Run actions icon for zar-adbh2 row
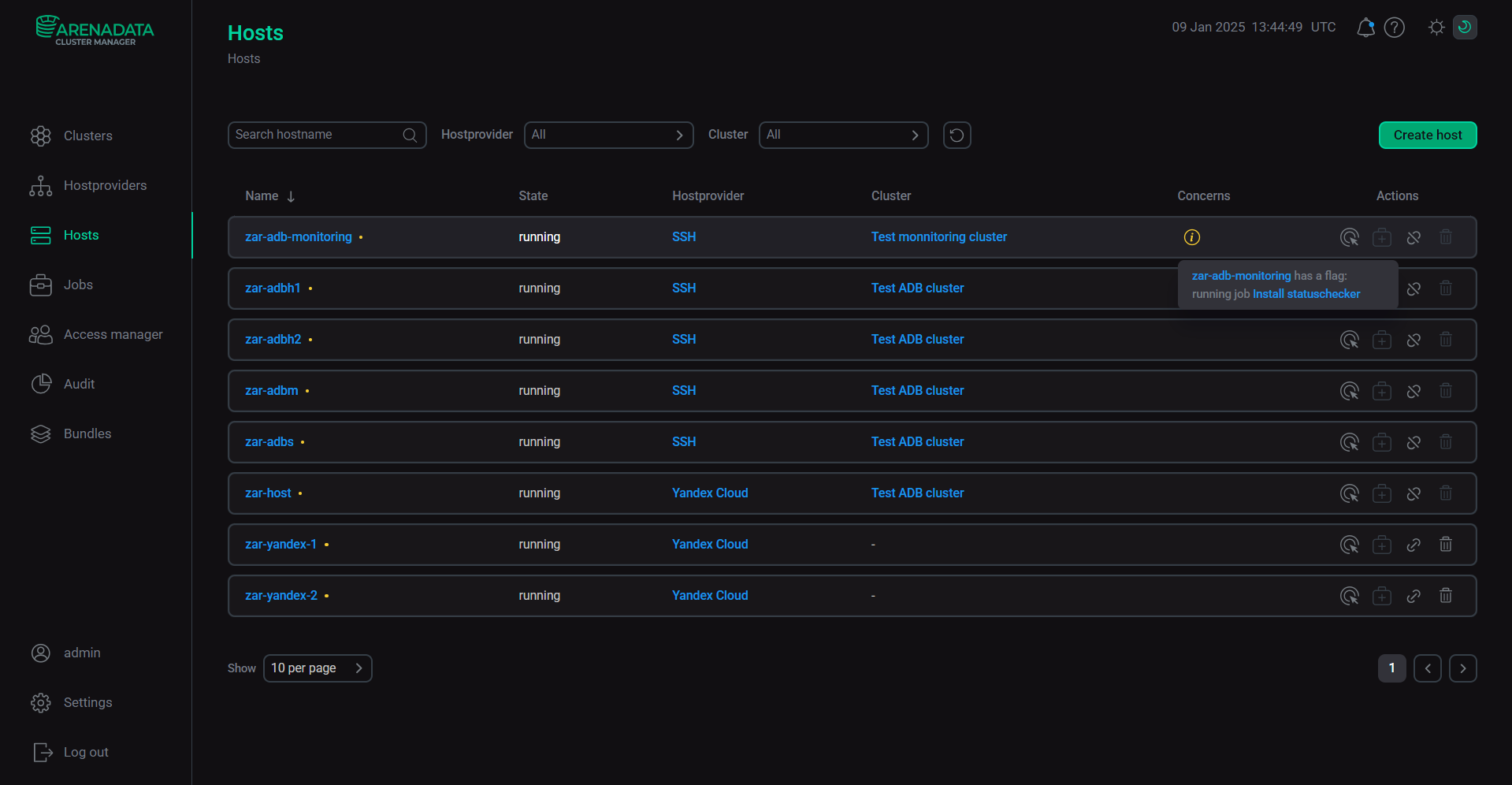This screenshot has width=1512, height=785. point(1350,340)
